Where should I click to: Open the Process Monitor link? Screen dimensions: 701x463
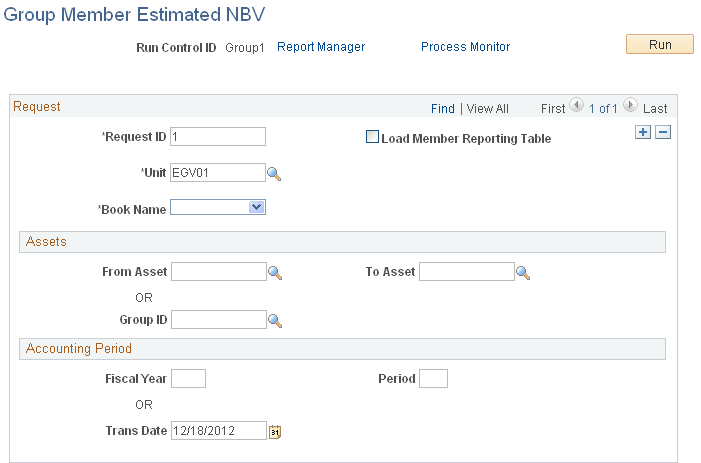[465, 47]
